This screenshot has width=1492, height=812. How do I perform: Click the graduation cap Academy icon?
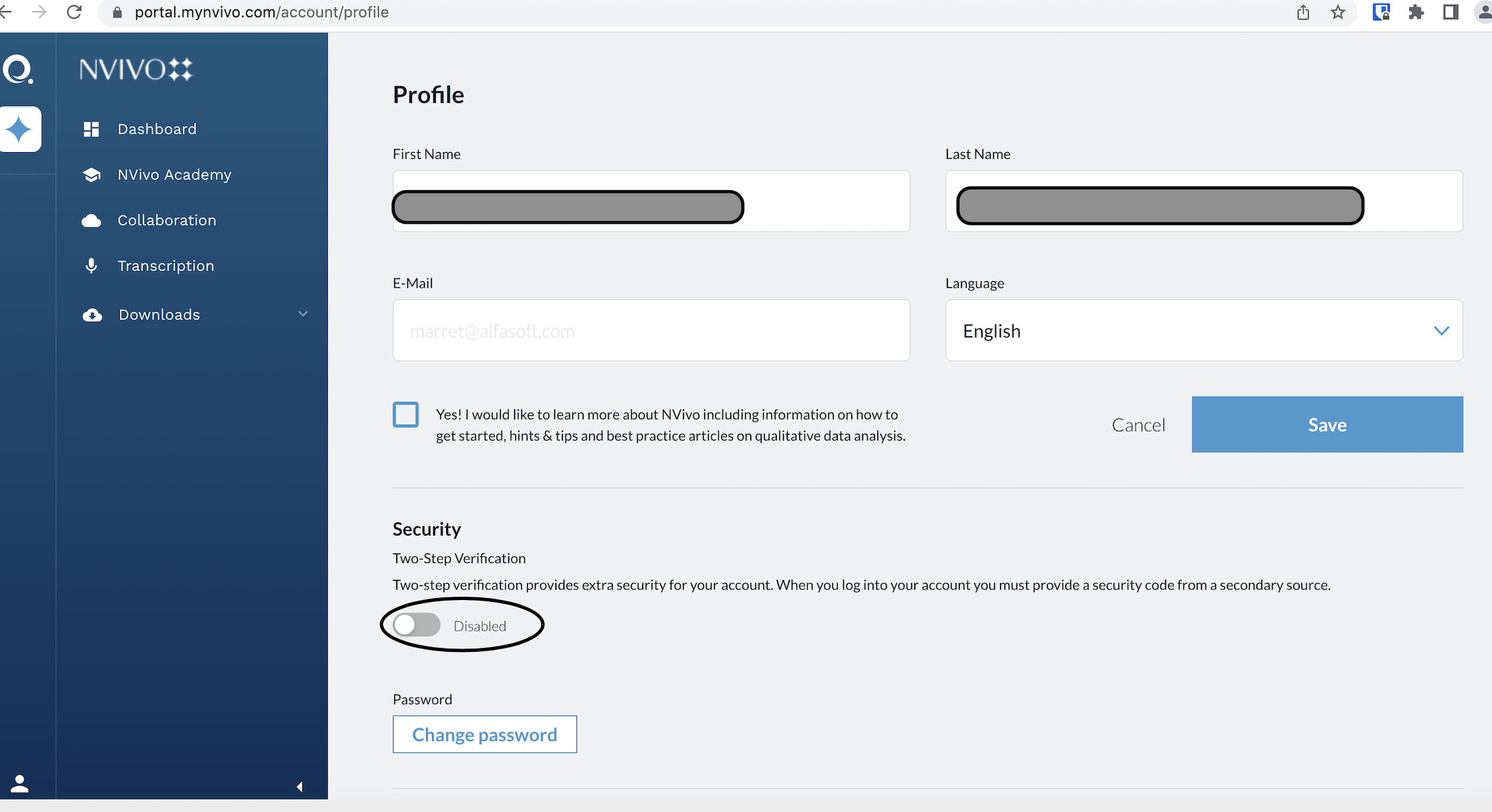coord(92,175)
